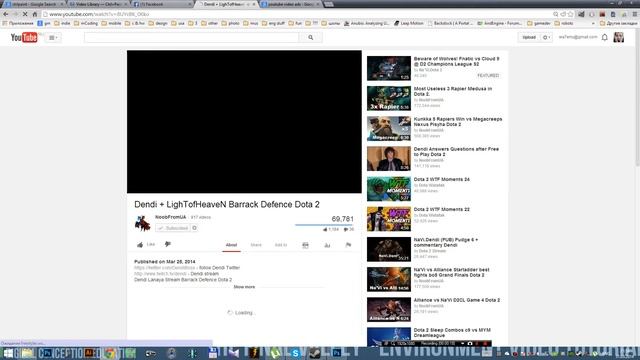The width and height of the screenshot is (640, 360).
Task: Open the Leap Motion bookmark
Action: click(409, 23)
